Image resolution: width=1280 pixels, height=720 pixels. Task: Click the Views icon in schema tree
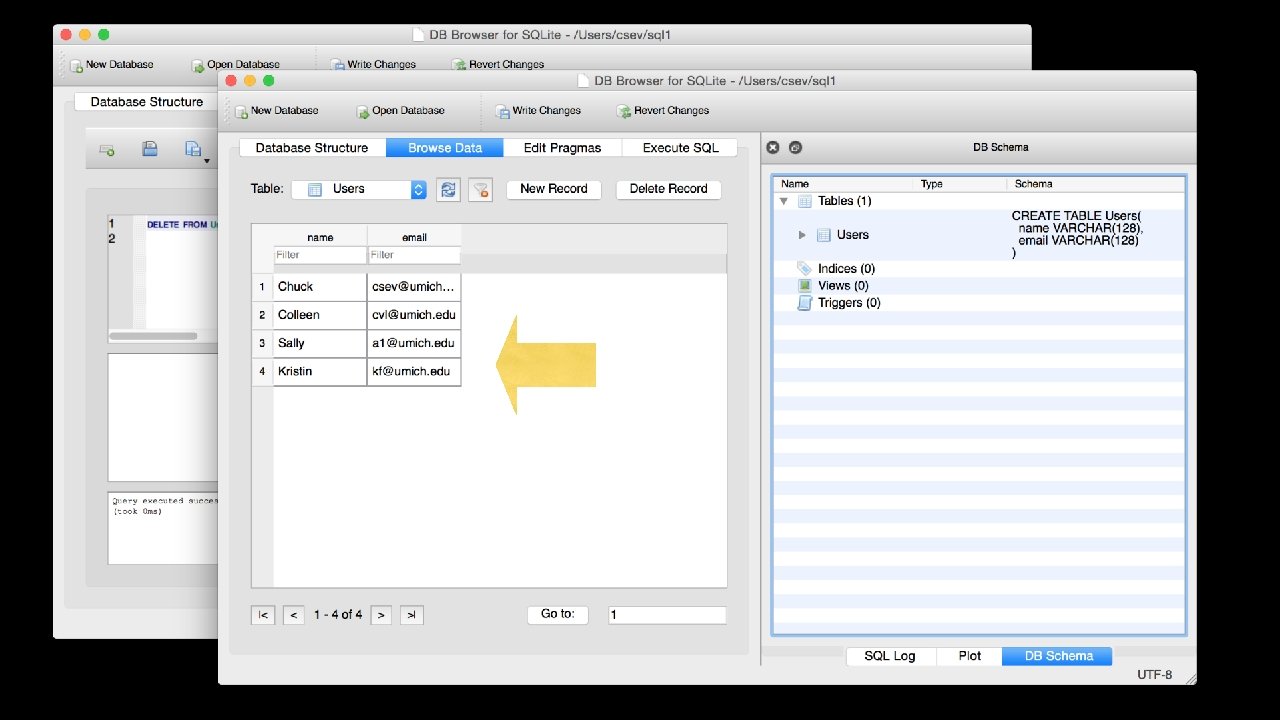[804, 285]
